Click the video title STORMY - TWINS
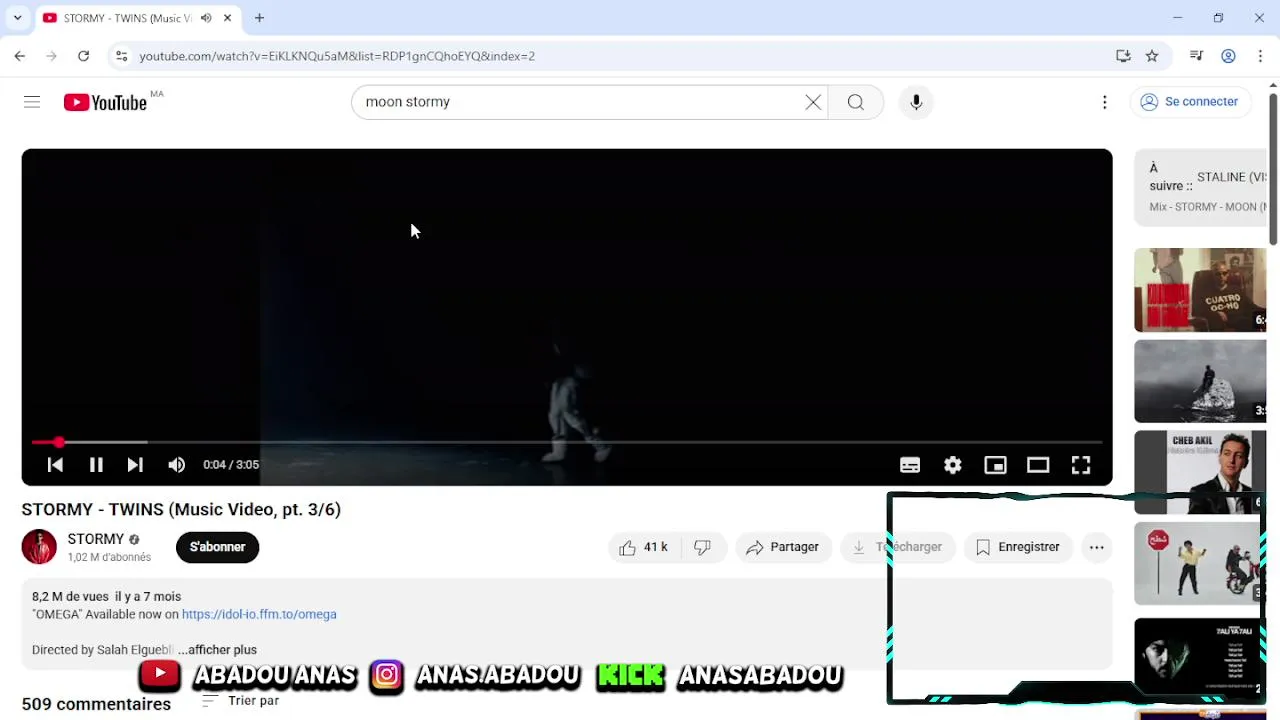 [x=181, y=510]
